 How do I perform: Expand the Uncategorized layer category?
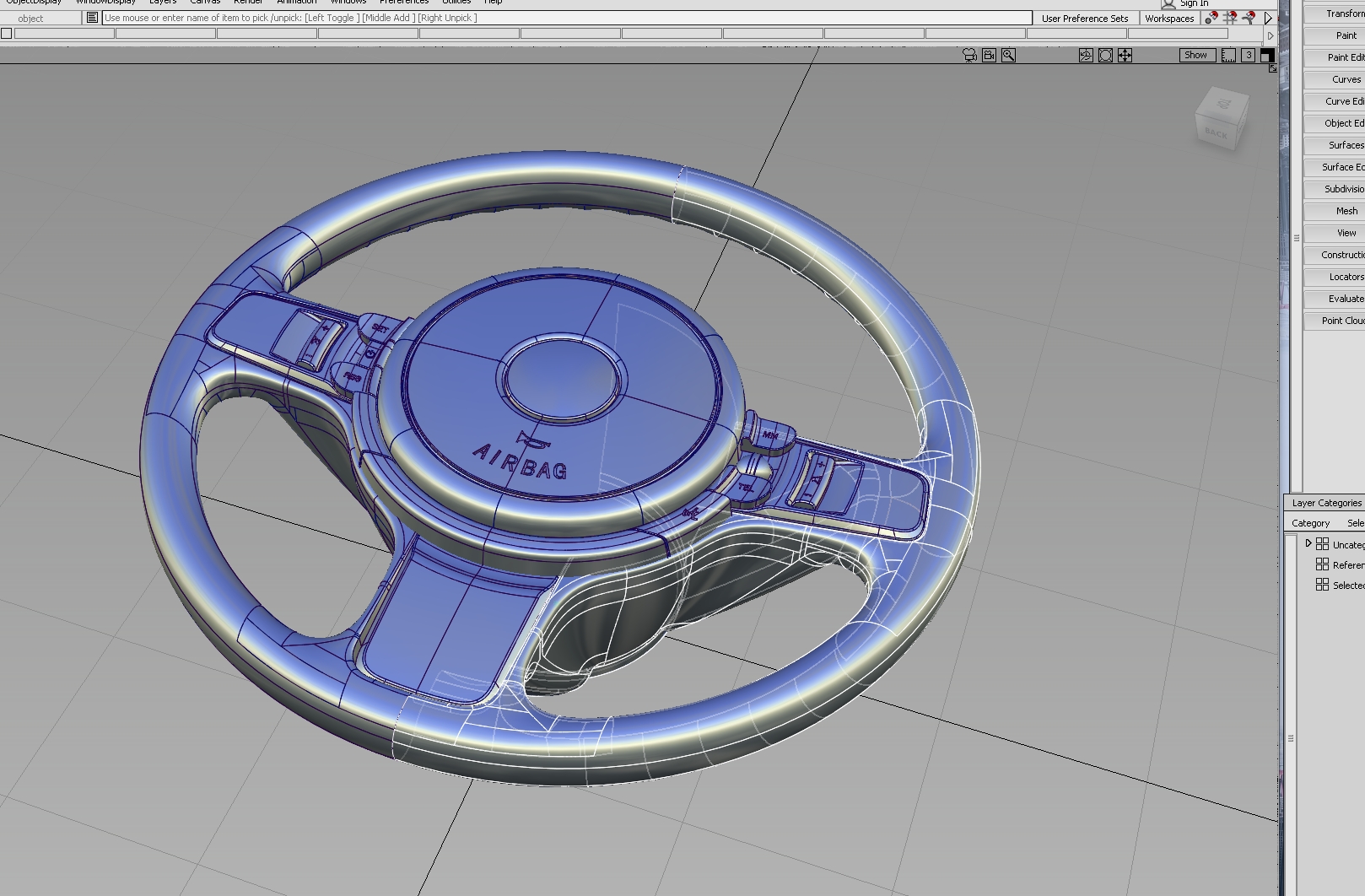(1309, 544)
